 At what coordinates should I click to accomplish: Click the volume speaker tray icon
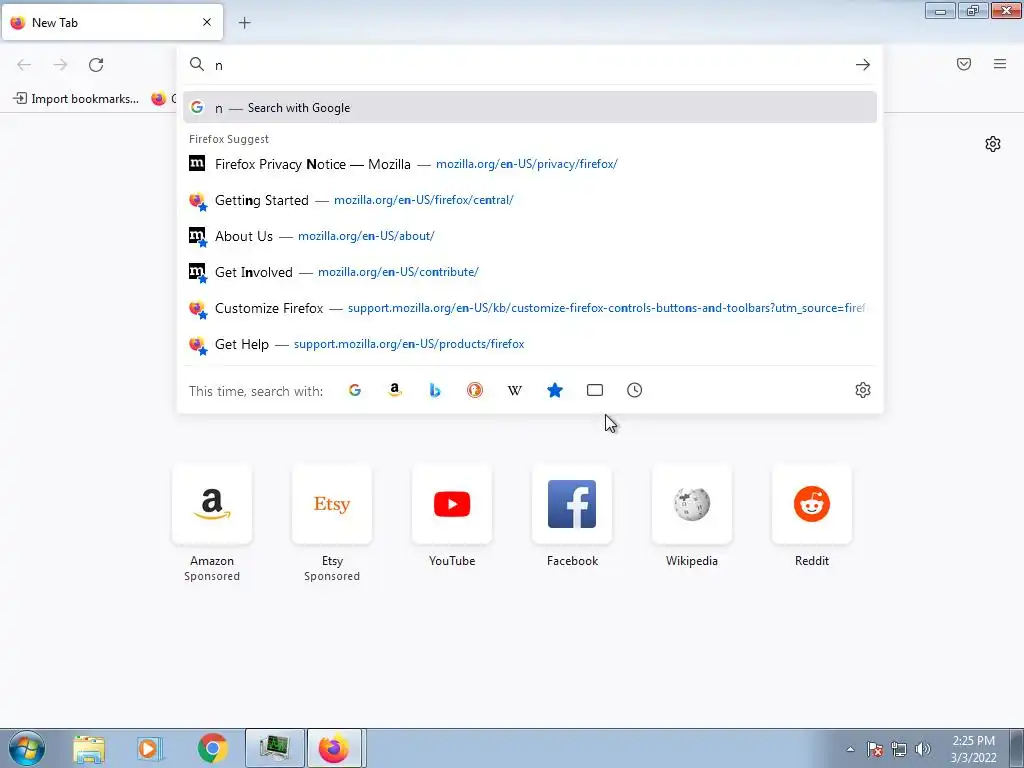click(x=923, y=749)
